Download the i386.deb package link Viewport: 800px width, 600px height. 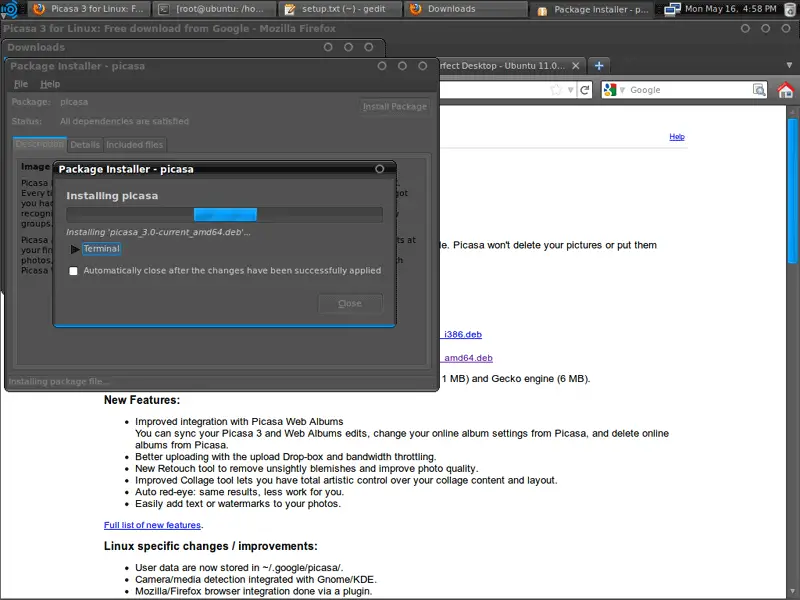point(462,335)
